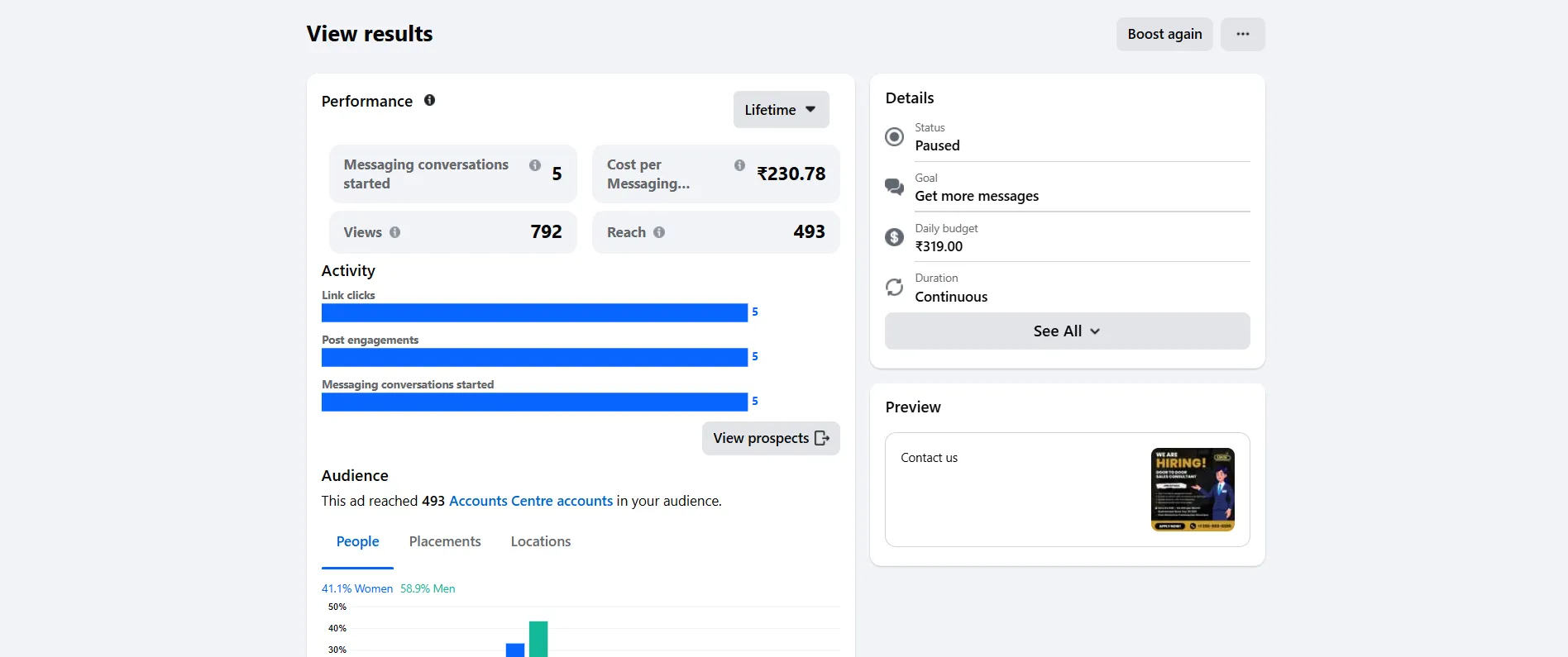Open the three-dots more options menu
Image resolution: width=1568 pixels, height=657 pixels.
tap(1242, 34)
